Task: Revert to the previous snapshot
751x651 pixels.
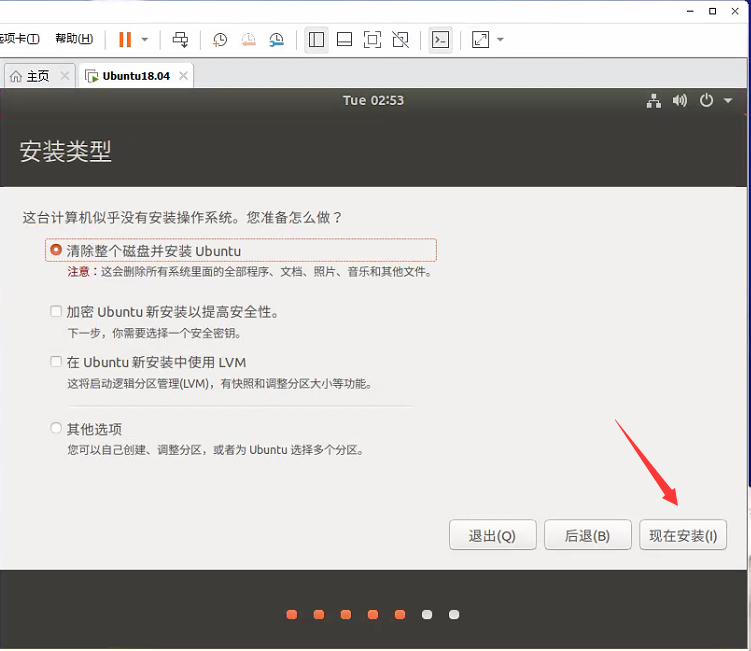Action: (248, 39)
